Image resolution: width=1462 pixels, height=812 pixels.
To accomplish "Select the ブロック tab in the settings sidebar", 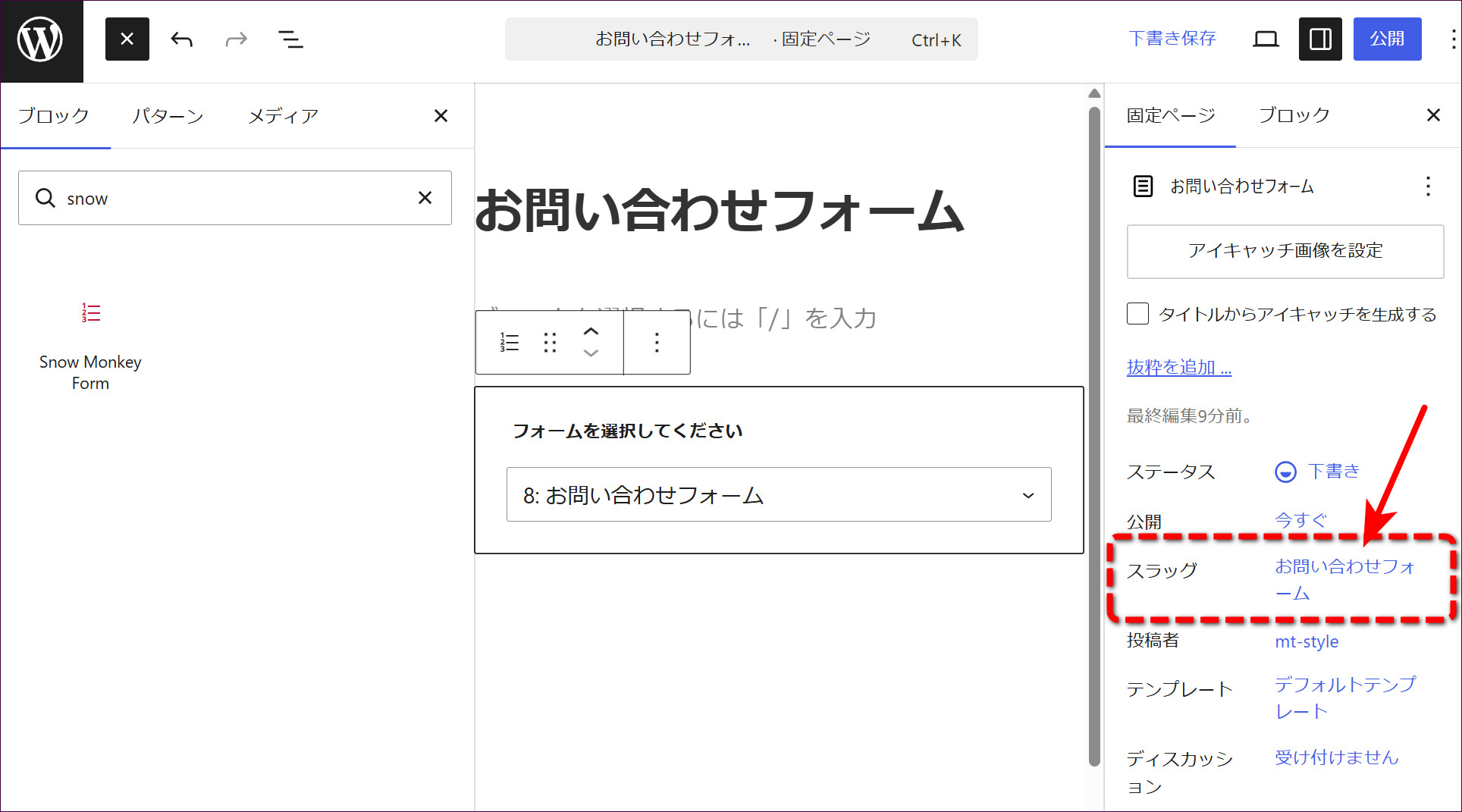I will tap(1294, 115).
